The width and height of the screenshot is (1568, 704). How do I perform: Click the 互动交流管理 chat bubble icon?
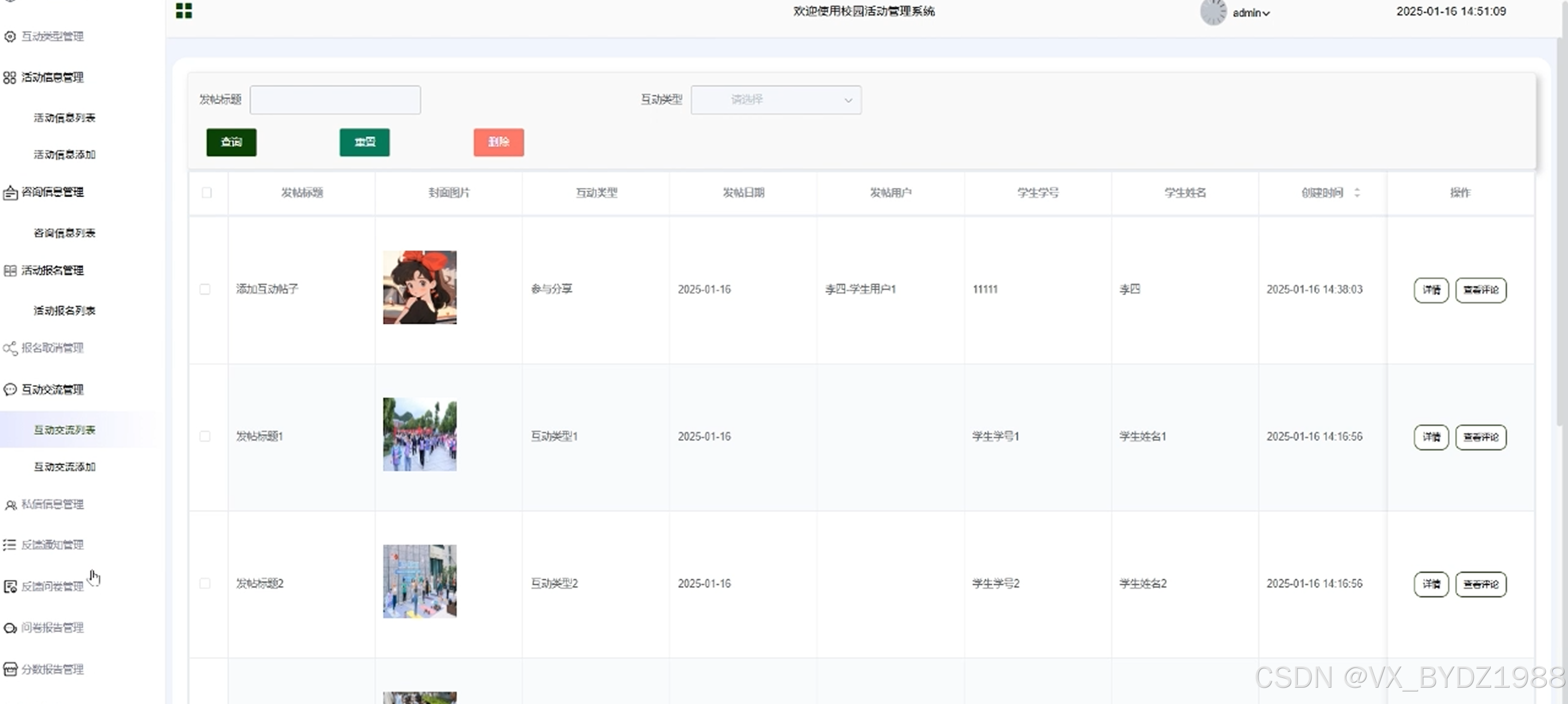[10, 389]
